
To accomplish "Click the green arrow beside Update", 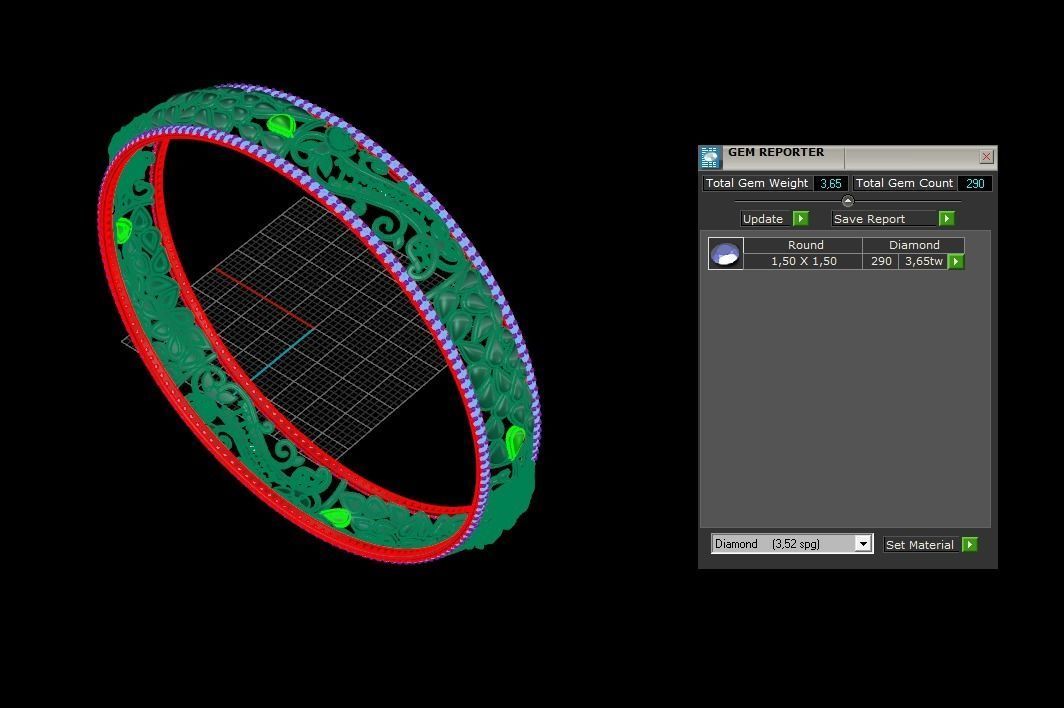I will [x=801, y=219].
